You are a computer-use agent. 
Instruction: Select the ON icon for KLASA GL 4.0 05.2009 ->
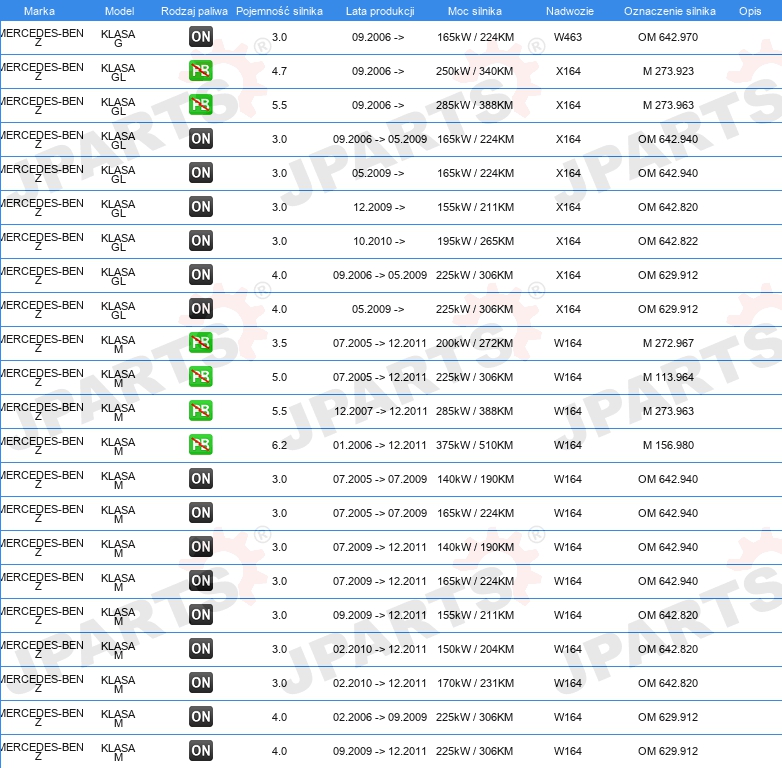pos(201,309)
